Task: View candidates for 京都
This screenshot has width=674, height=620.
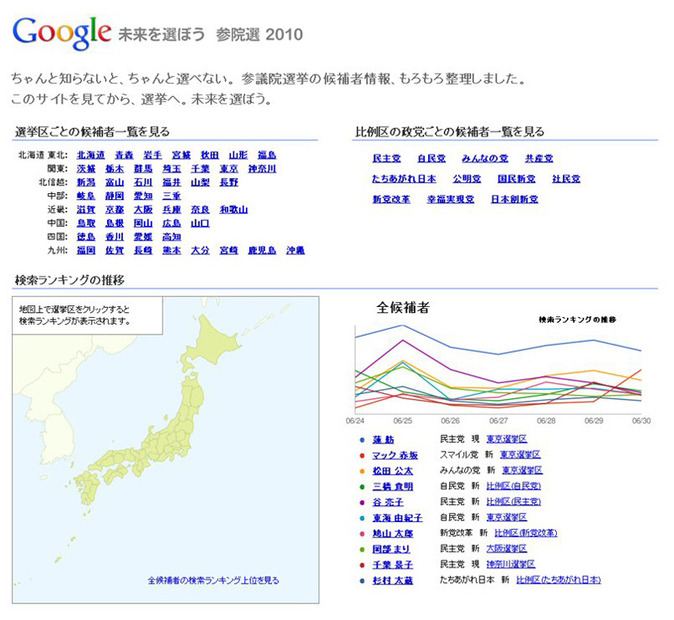Action: 114,210
